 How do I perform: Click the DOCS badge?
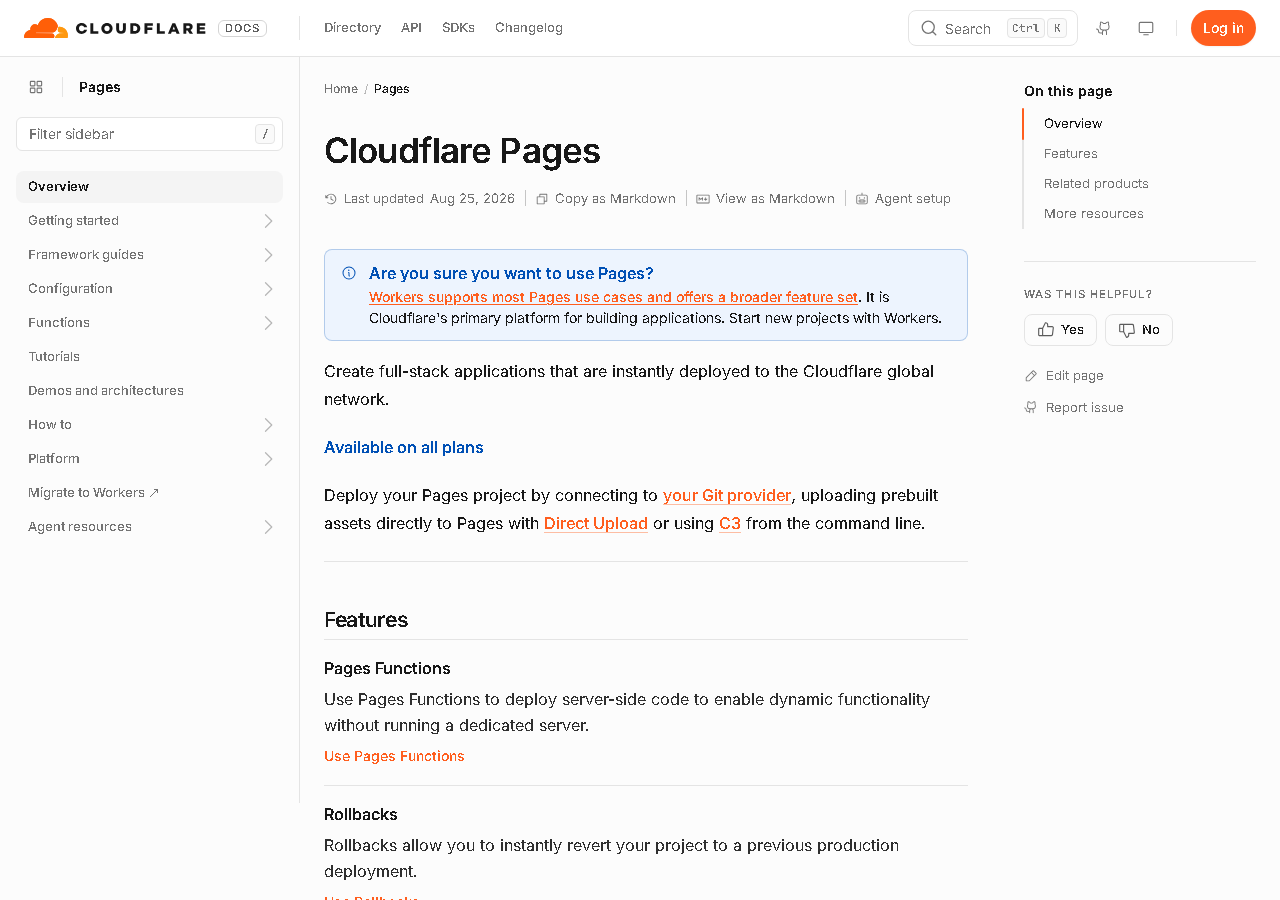(x=242, y=28)
